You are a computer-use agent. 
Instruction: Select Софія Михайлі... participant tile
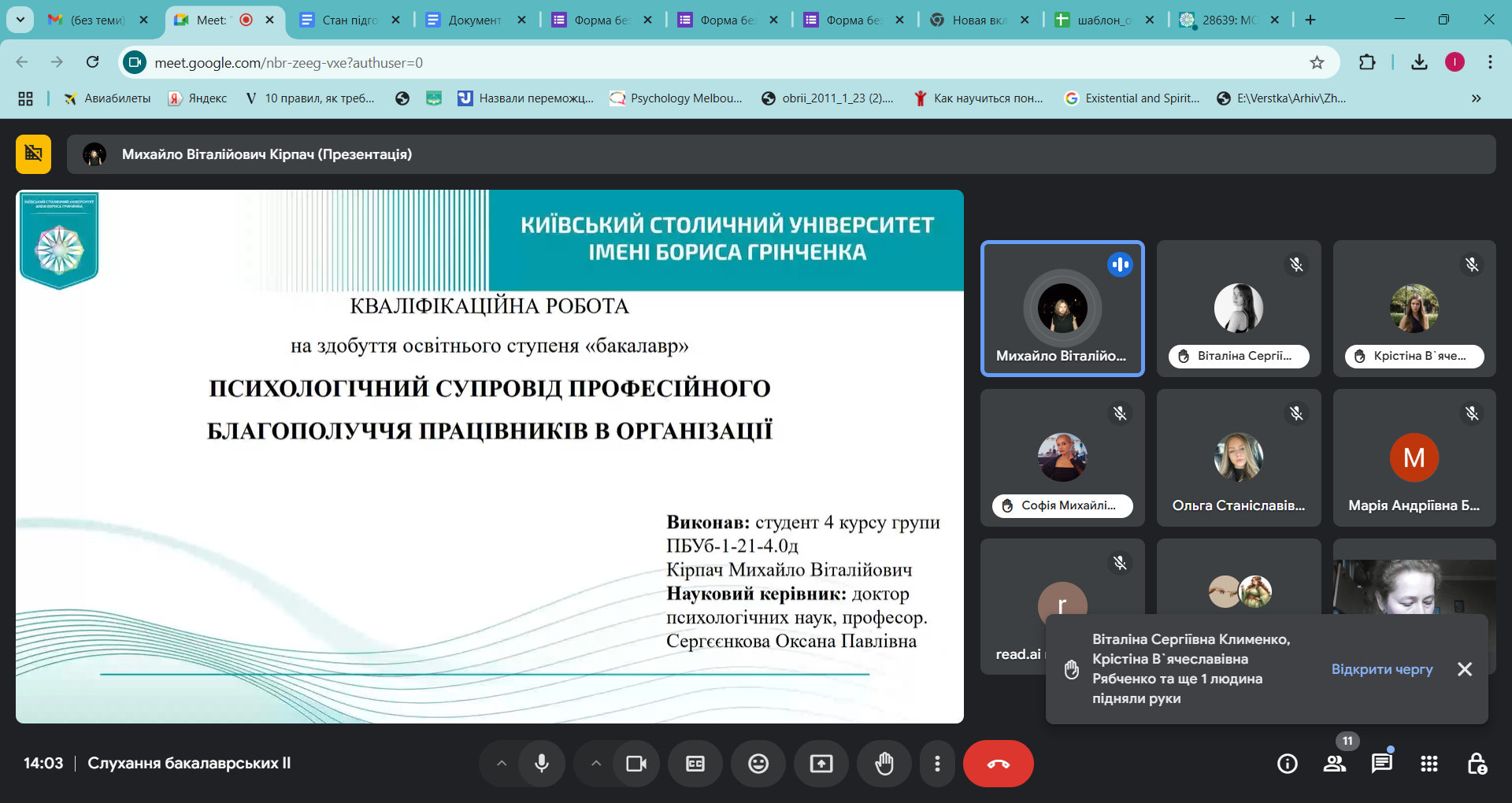1062,457
